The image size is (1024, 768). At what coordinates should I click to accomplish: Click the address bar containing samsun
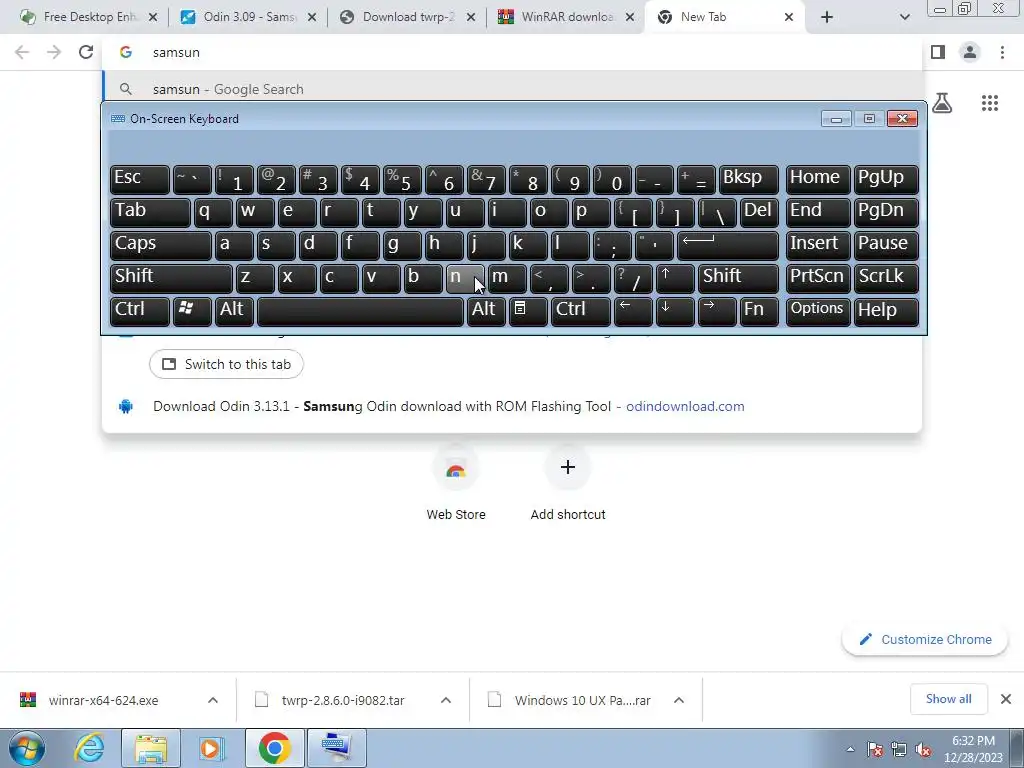coord(513,52)
